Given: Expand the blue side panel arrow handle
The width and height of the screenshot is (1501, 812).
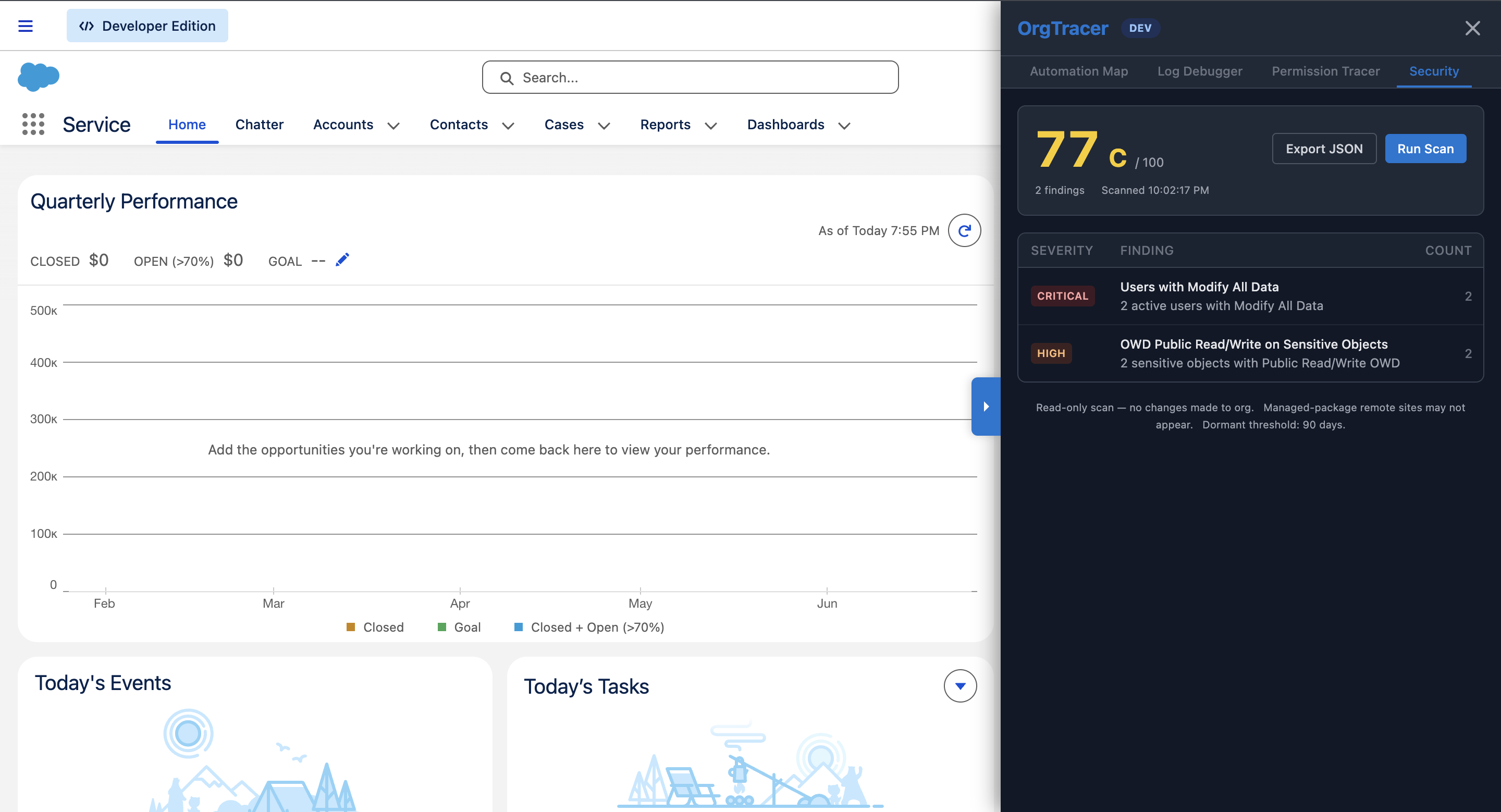Looking at the screenshot, I should point(986,407).
